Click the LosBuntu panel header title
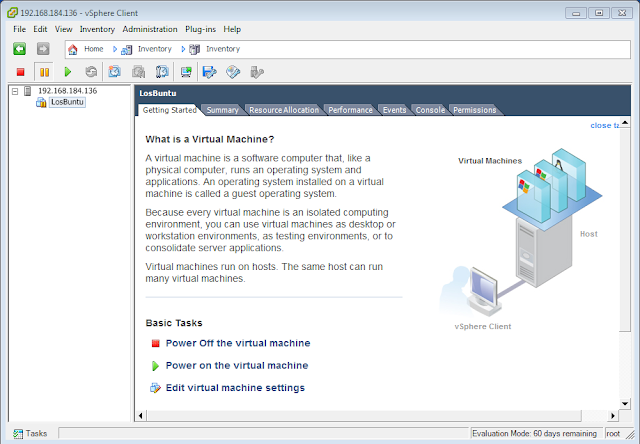Viewport: 640px width, 444px height. (158, 93)
